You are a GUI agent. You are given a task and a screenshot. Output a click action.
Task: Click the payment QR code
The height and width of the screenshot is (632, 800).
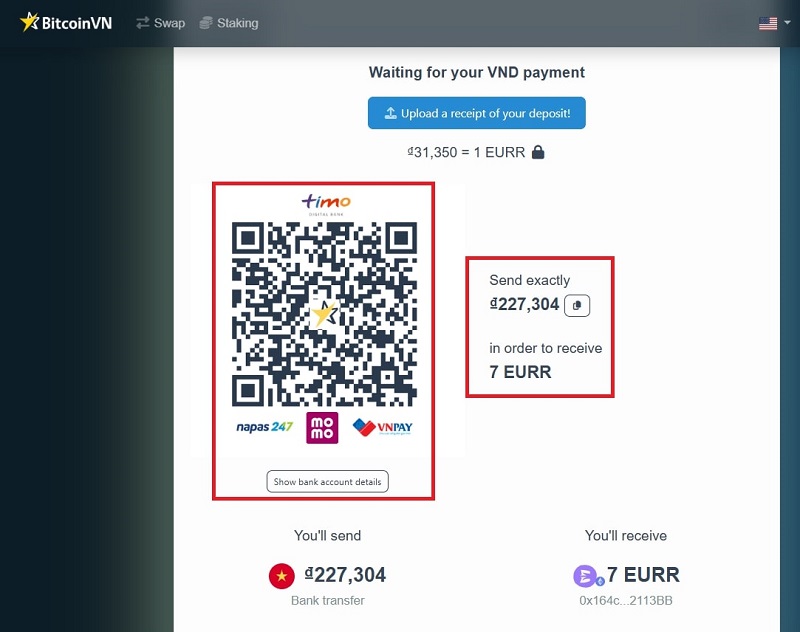(324, 313)
